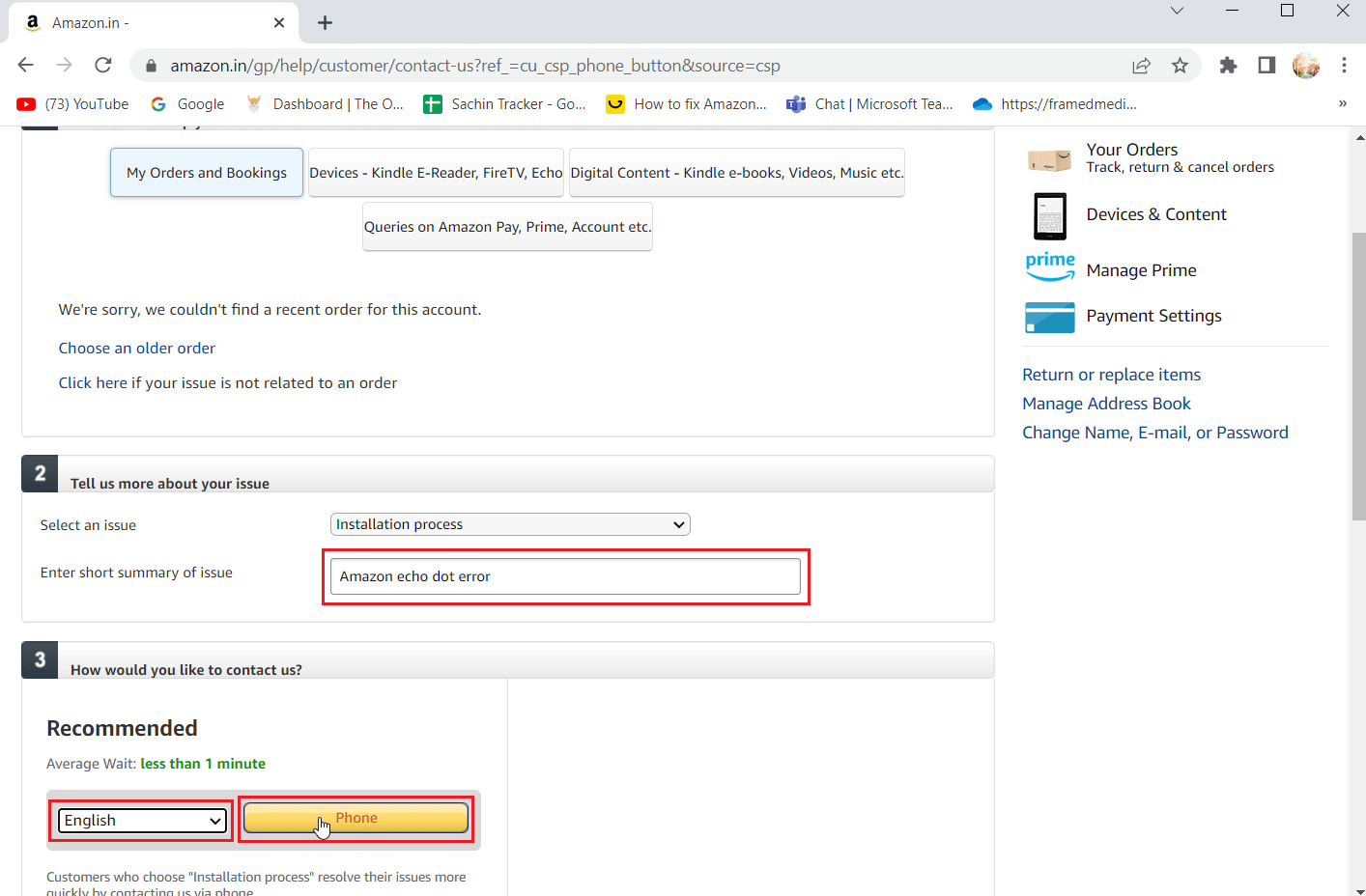Open How to fix Amazon bookmark
The width and height of the screenshot is (1366, 896).
click(686, 104)
